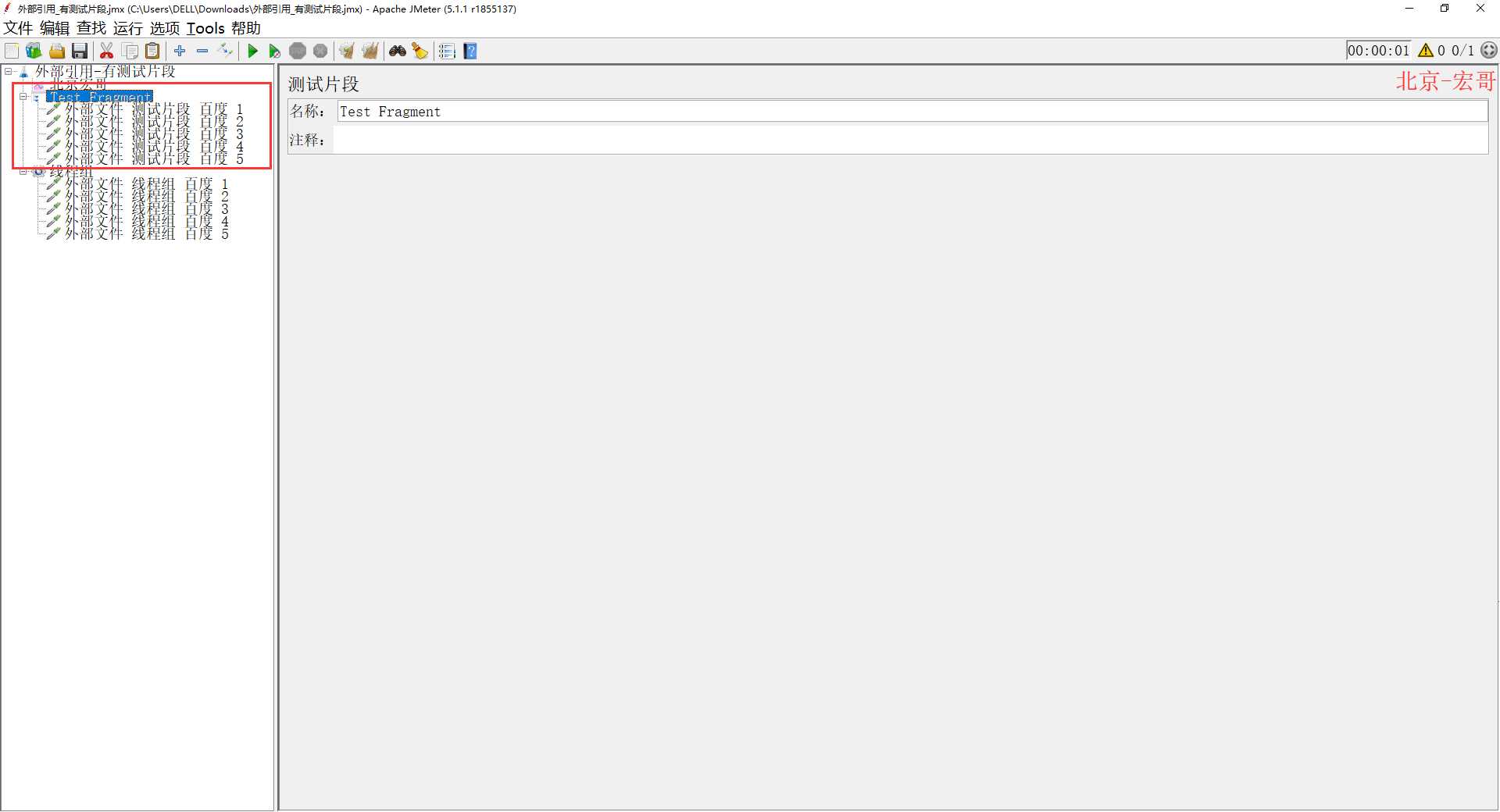Open Help with the question mark icon
The image size is (1500, 812).
[470, 51]
